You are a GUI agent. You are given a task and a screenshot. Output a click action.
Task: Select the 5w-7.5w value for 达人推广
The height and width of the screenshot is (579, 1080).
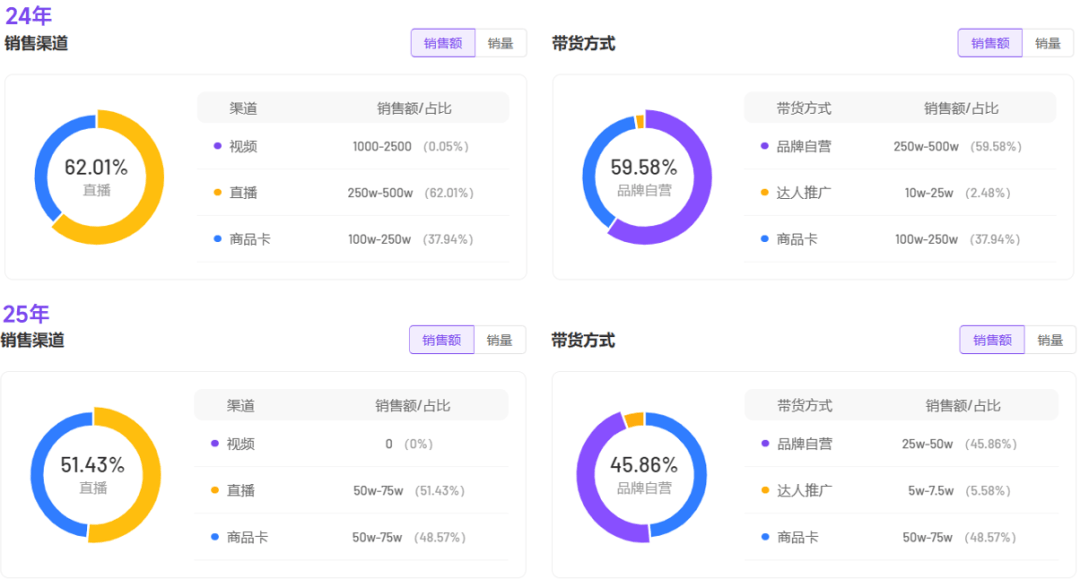point(931,490)
